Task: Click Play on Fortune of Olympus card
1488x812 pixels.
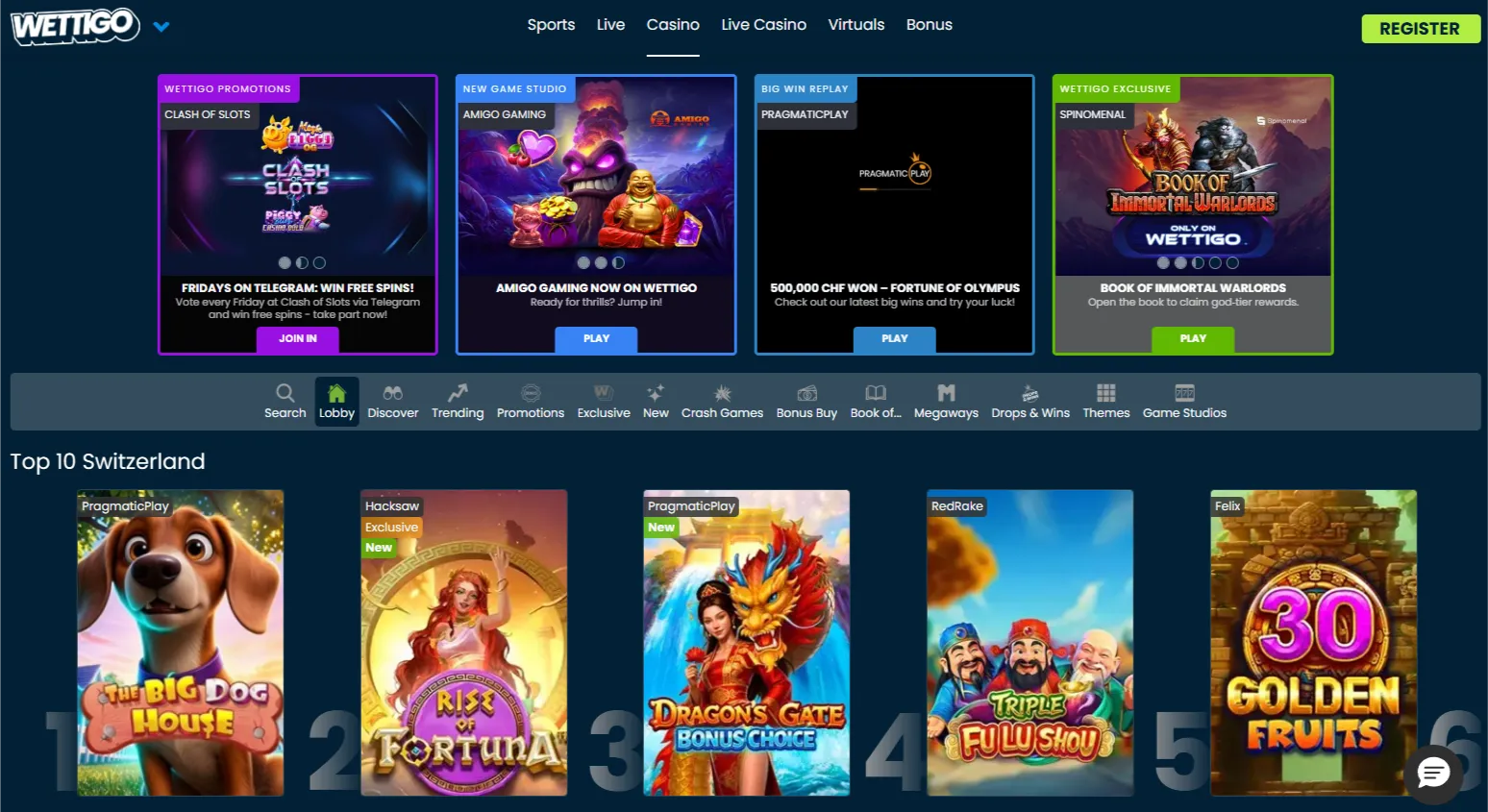Action: coord(895,339)
